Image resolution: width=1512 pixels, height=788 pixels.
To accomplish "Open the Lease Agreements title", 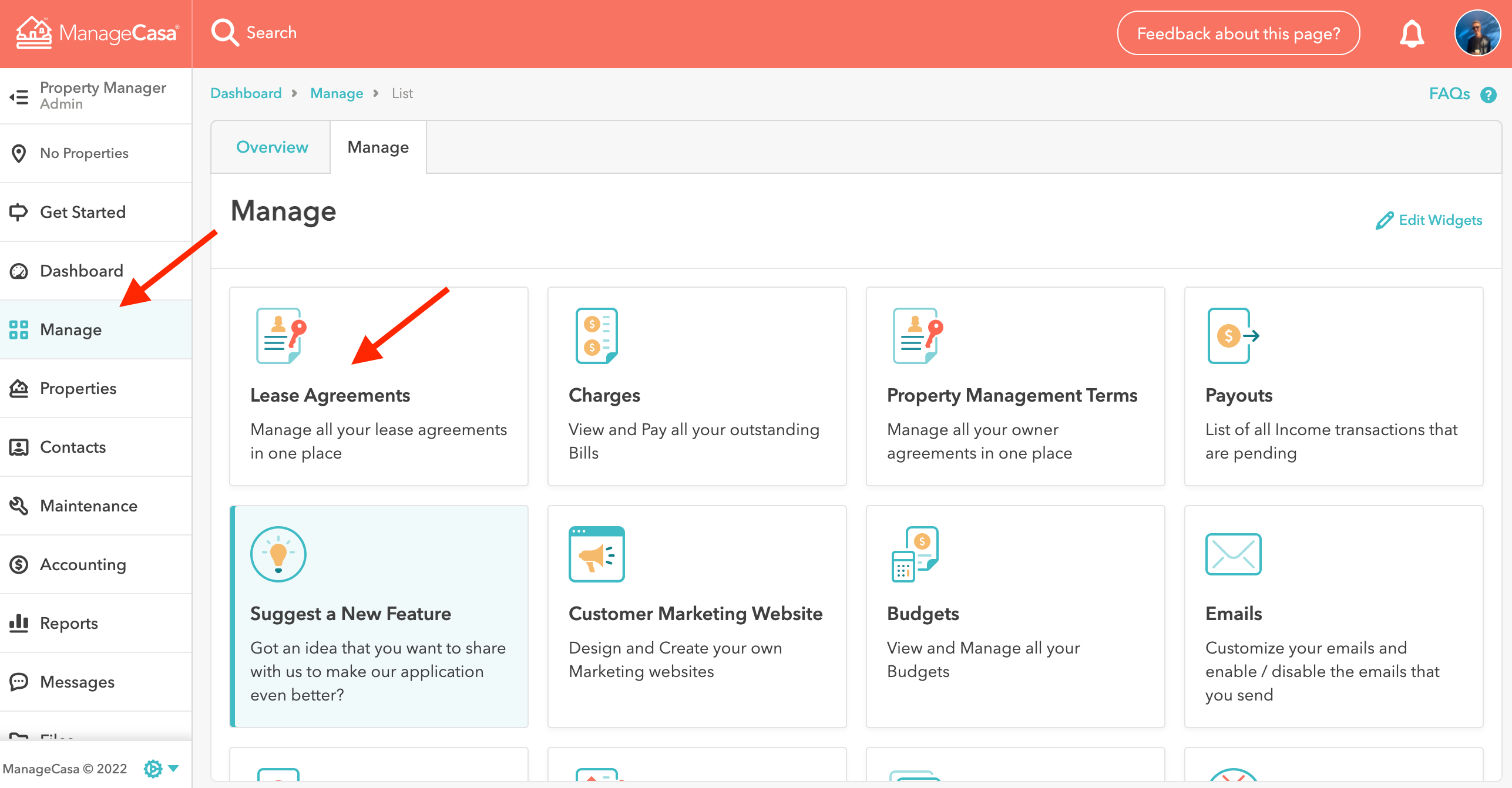I will (x=330, y=395).
